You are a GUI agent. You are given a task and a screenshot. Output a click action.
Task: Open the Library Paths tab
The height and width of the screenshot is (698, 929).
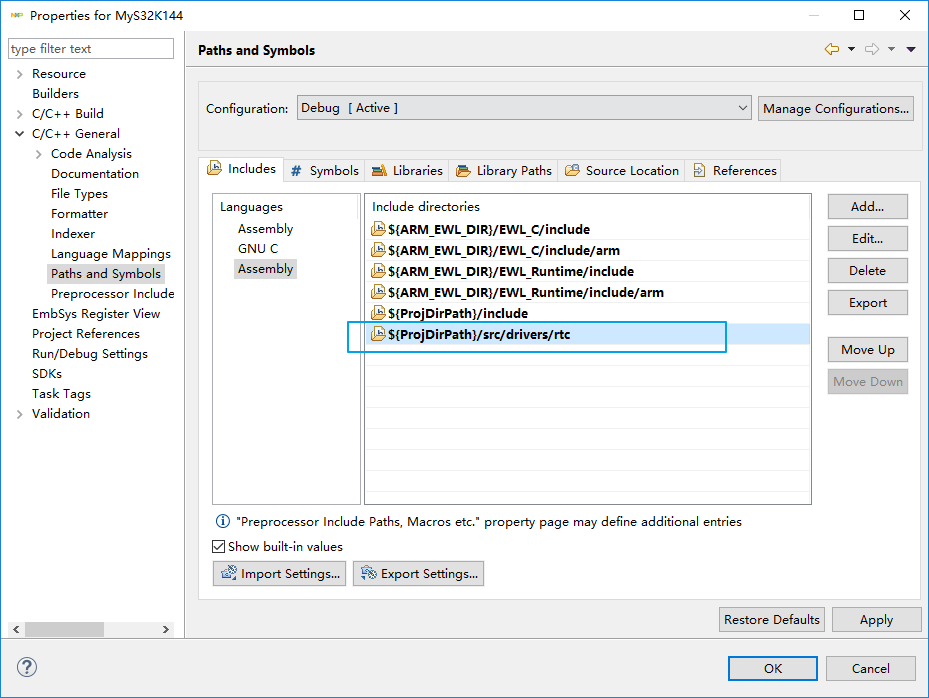pos(504,171)
